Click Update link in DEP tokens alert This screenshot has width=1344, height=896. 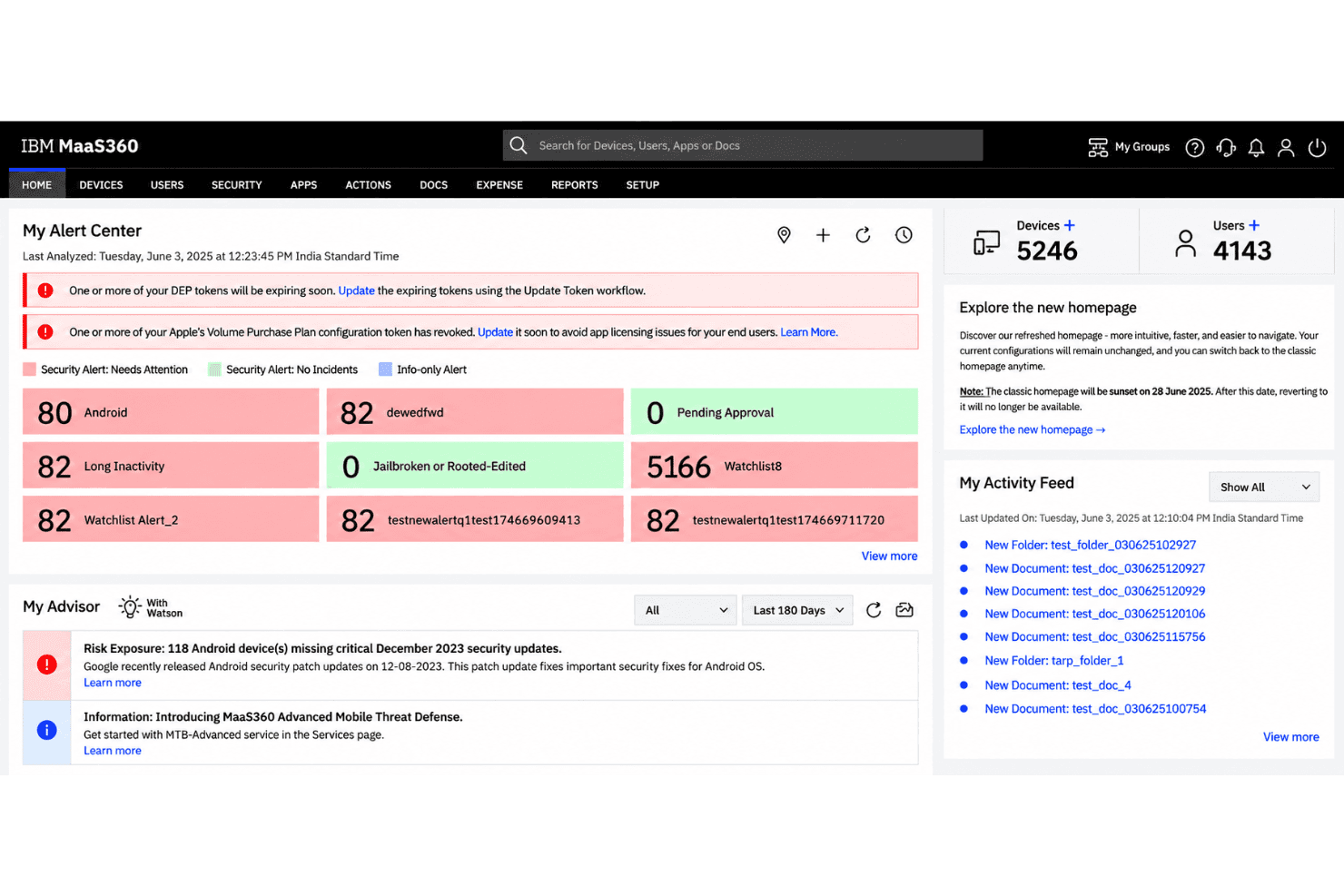[357, 290]
